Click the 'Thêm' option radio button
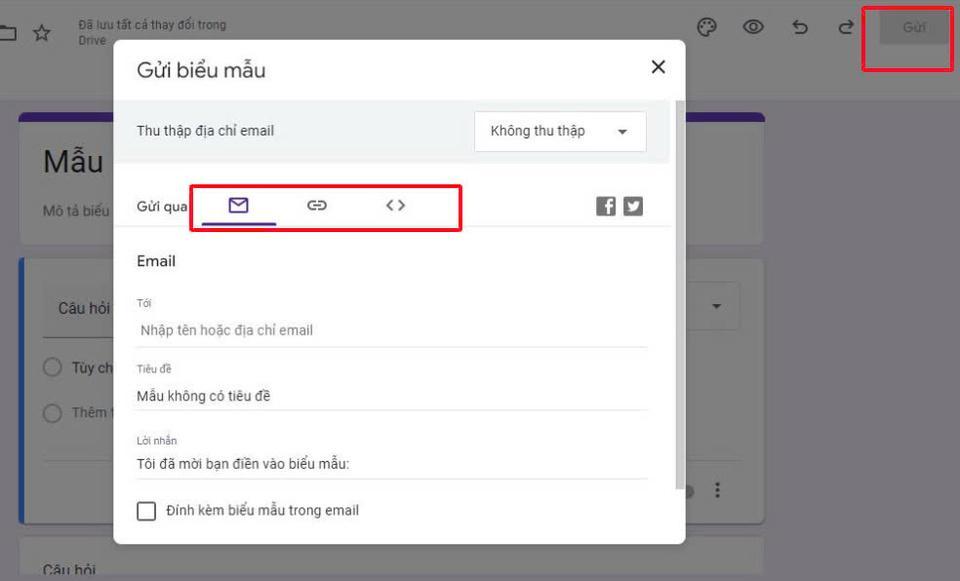 point(52,413)
